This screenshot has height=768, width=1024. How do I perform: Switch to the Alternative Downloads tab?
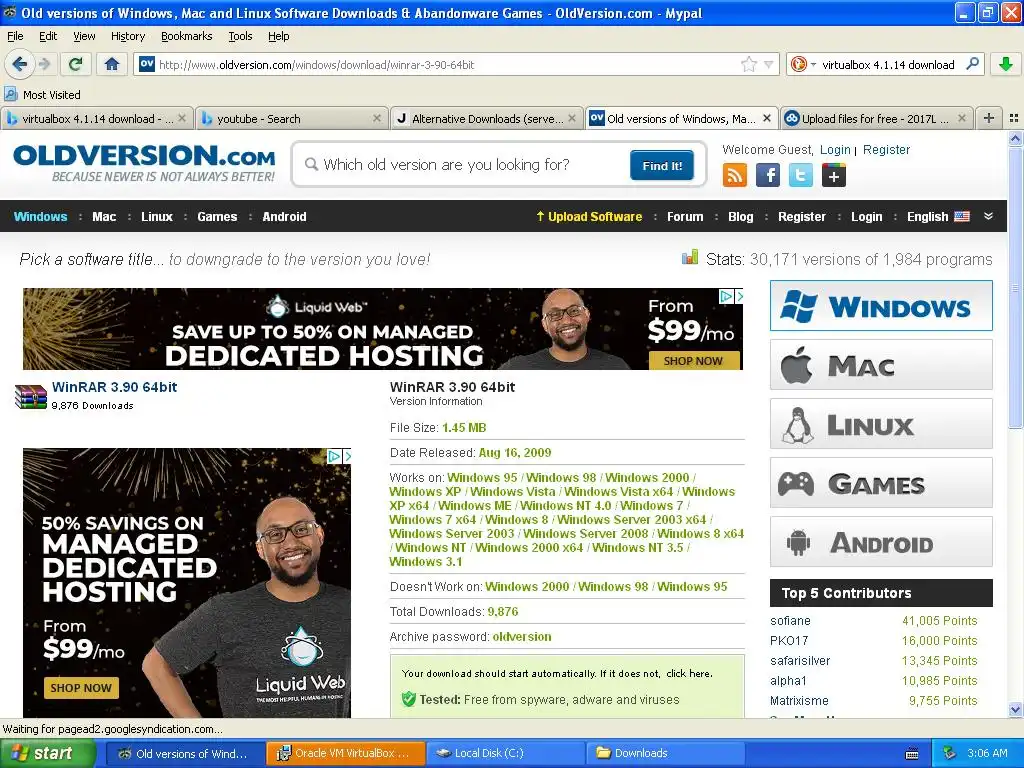tap(486, 119)
